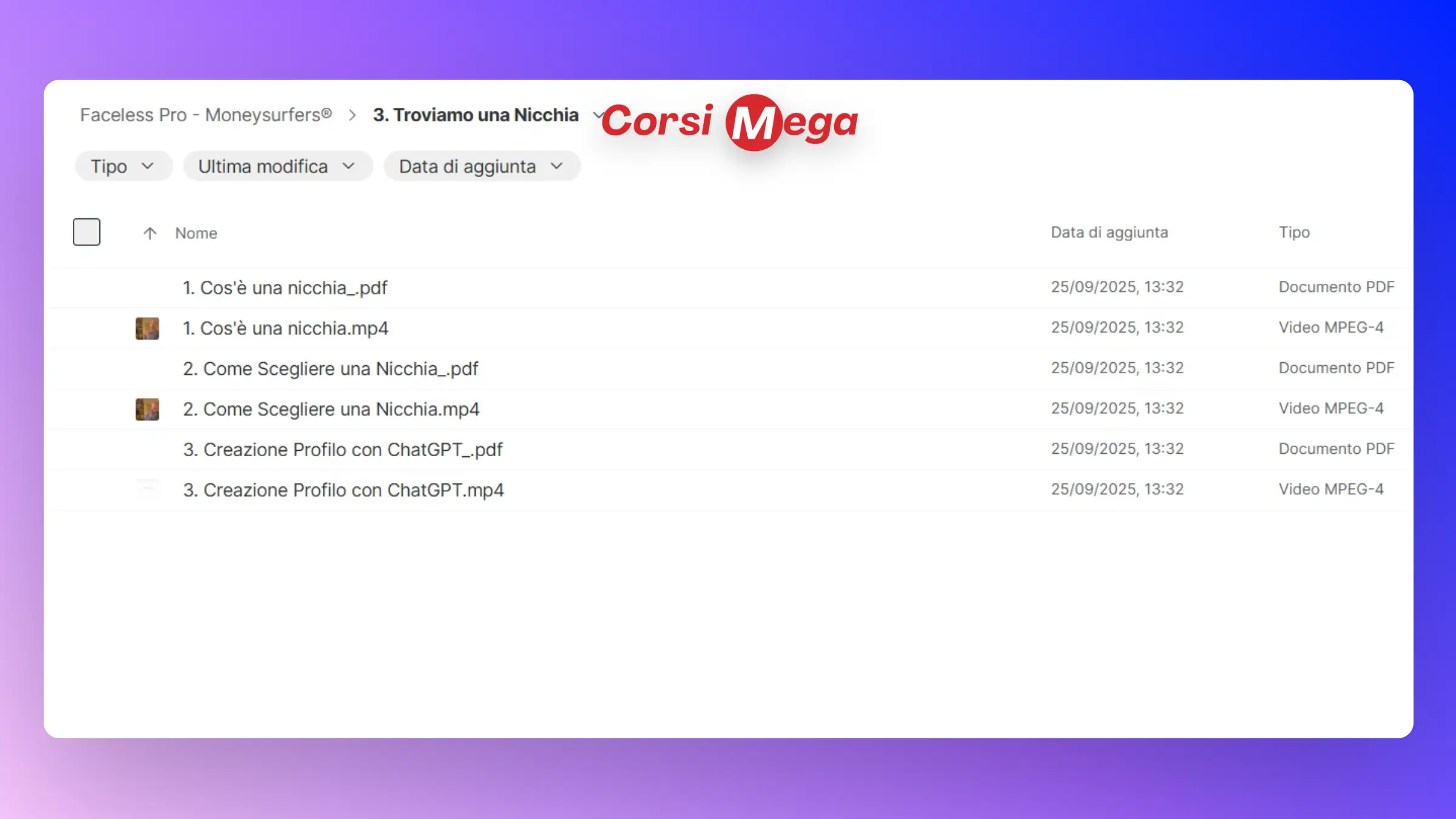Open 3. Creazione Profilo con ChatGPT_.pdf
1456x819 pixels.
343,450
